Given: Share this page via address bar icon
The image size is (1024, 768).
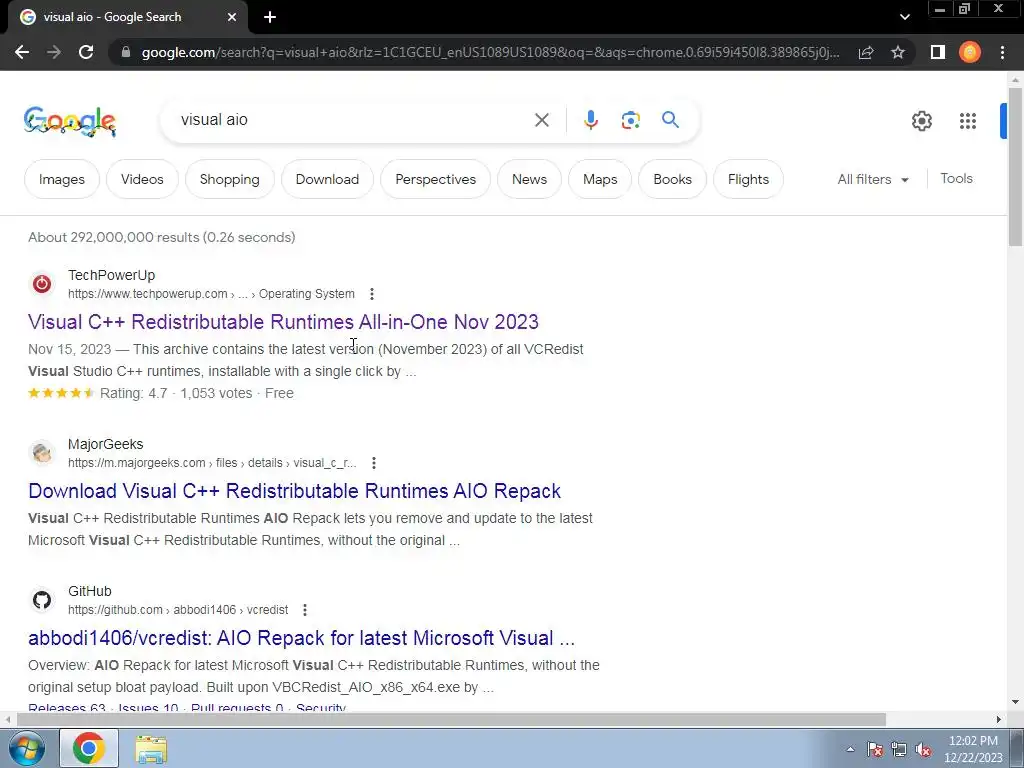Looking at the screenshot, I should click(x=866, y=52).
